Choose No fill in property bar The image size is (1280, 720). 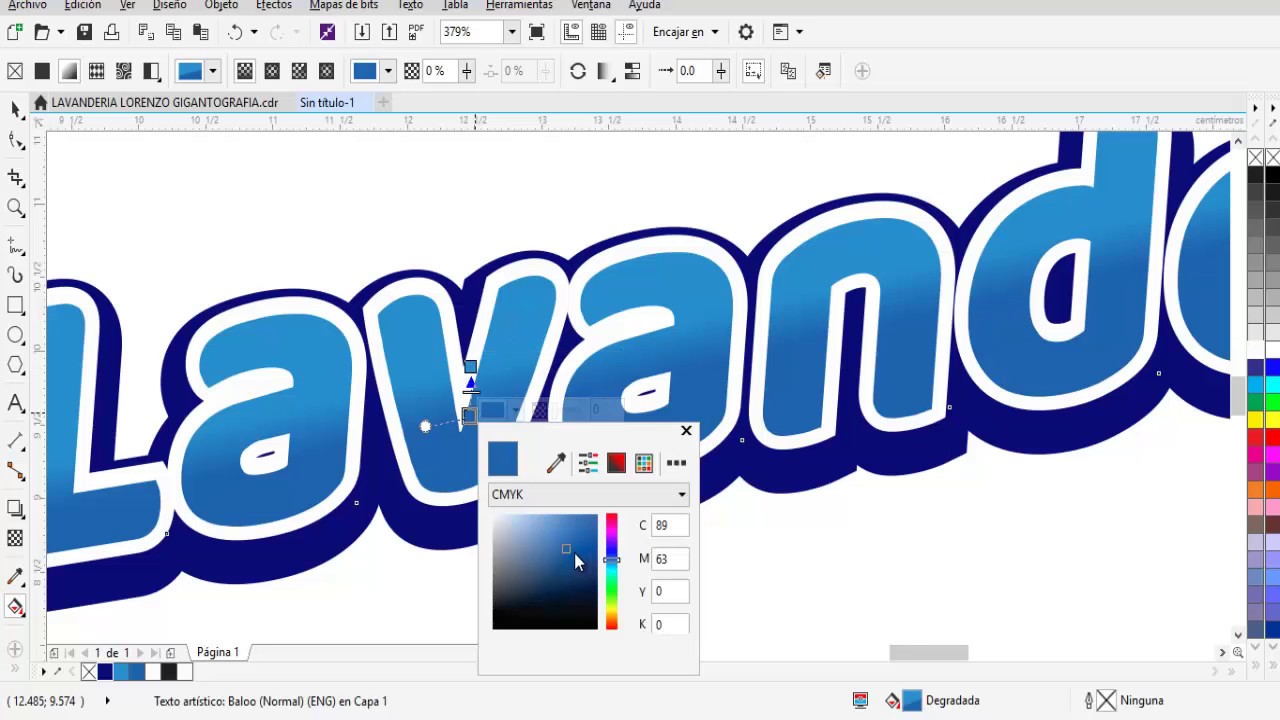(x=15, y=71)
